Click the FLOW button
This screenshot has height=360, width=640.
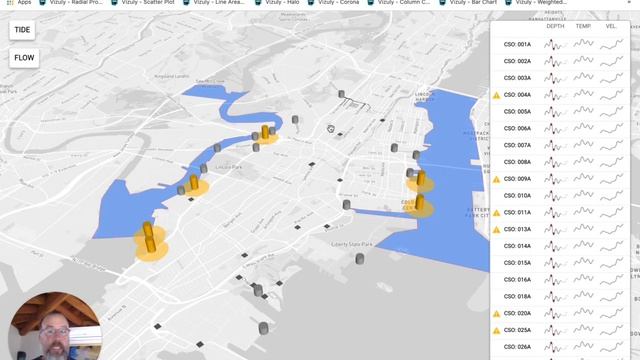click(24, 58)
